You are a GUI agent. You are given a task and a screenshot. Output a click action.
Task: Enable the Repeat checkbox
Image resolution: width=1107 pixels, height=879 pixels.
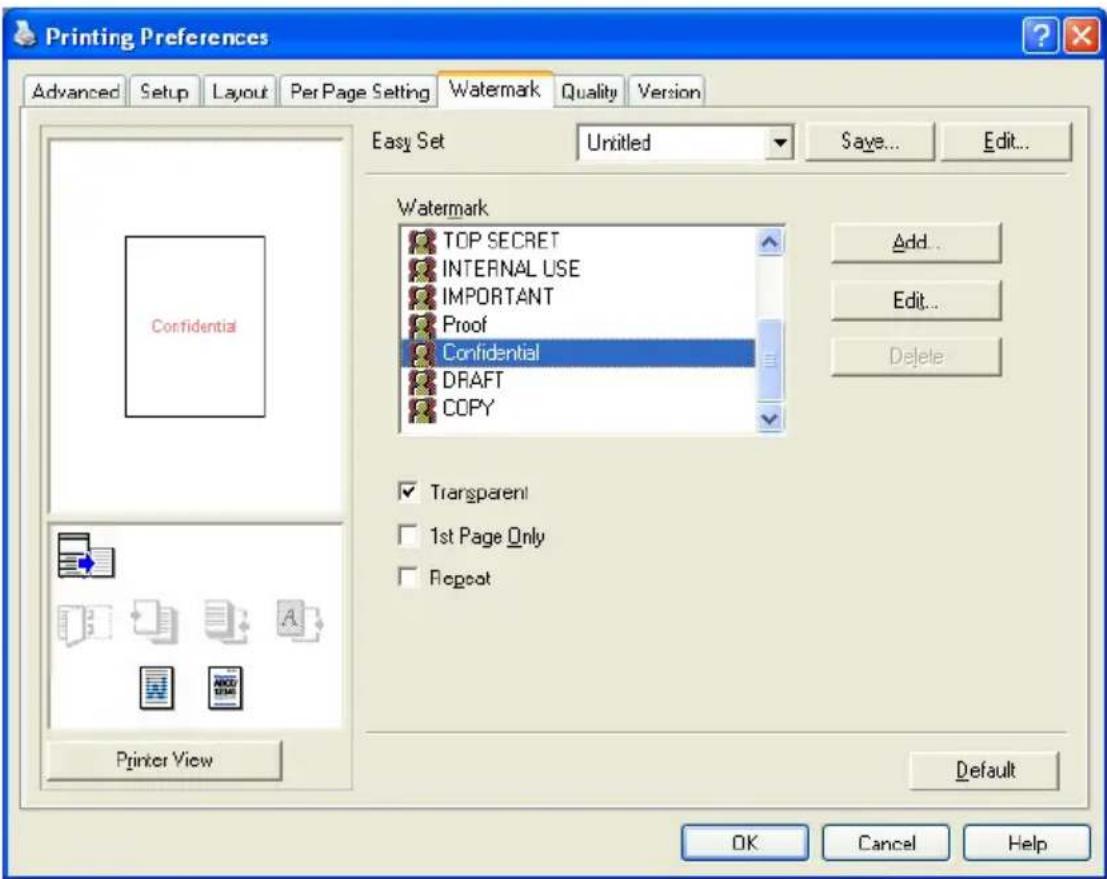[x=408, y=578]
